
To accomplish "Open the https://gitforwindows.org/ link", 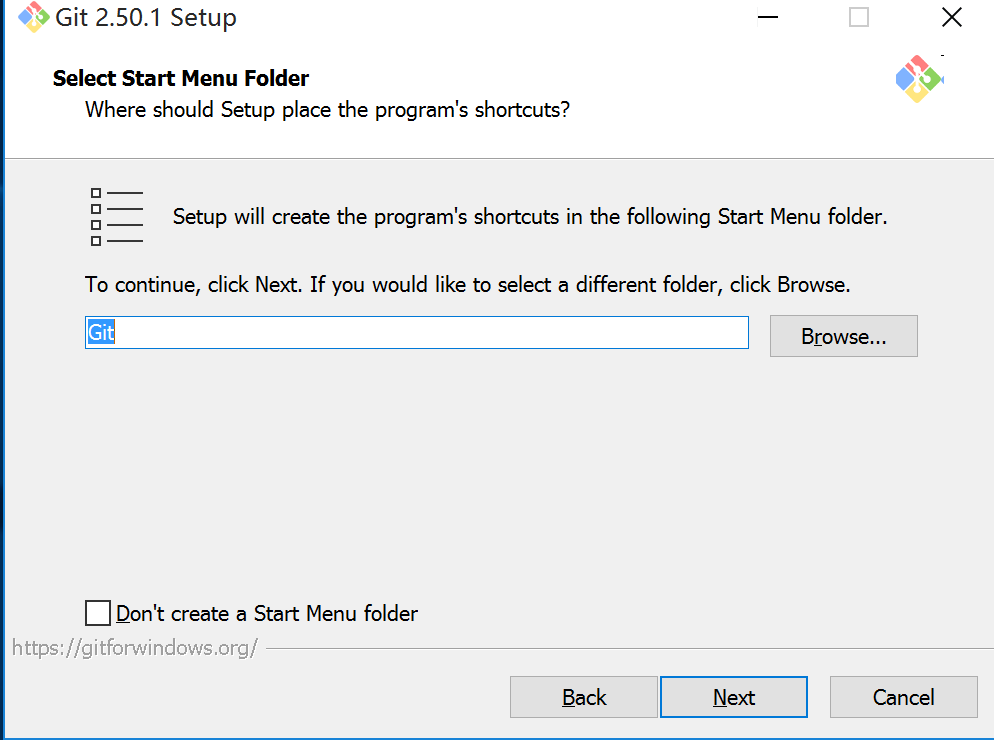I will coord(135,647).
